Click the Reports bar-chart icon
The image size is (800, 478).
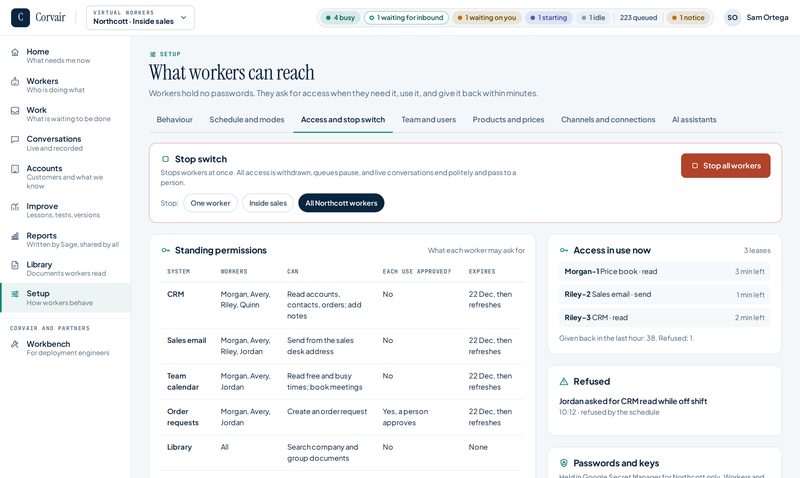pos(15,236)
